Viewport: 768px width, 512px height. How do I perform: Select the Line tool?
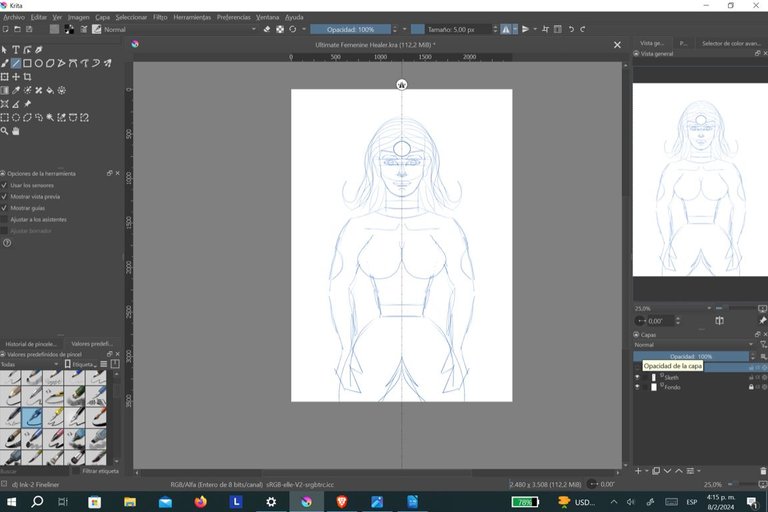tap(16, 63)
